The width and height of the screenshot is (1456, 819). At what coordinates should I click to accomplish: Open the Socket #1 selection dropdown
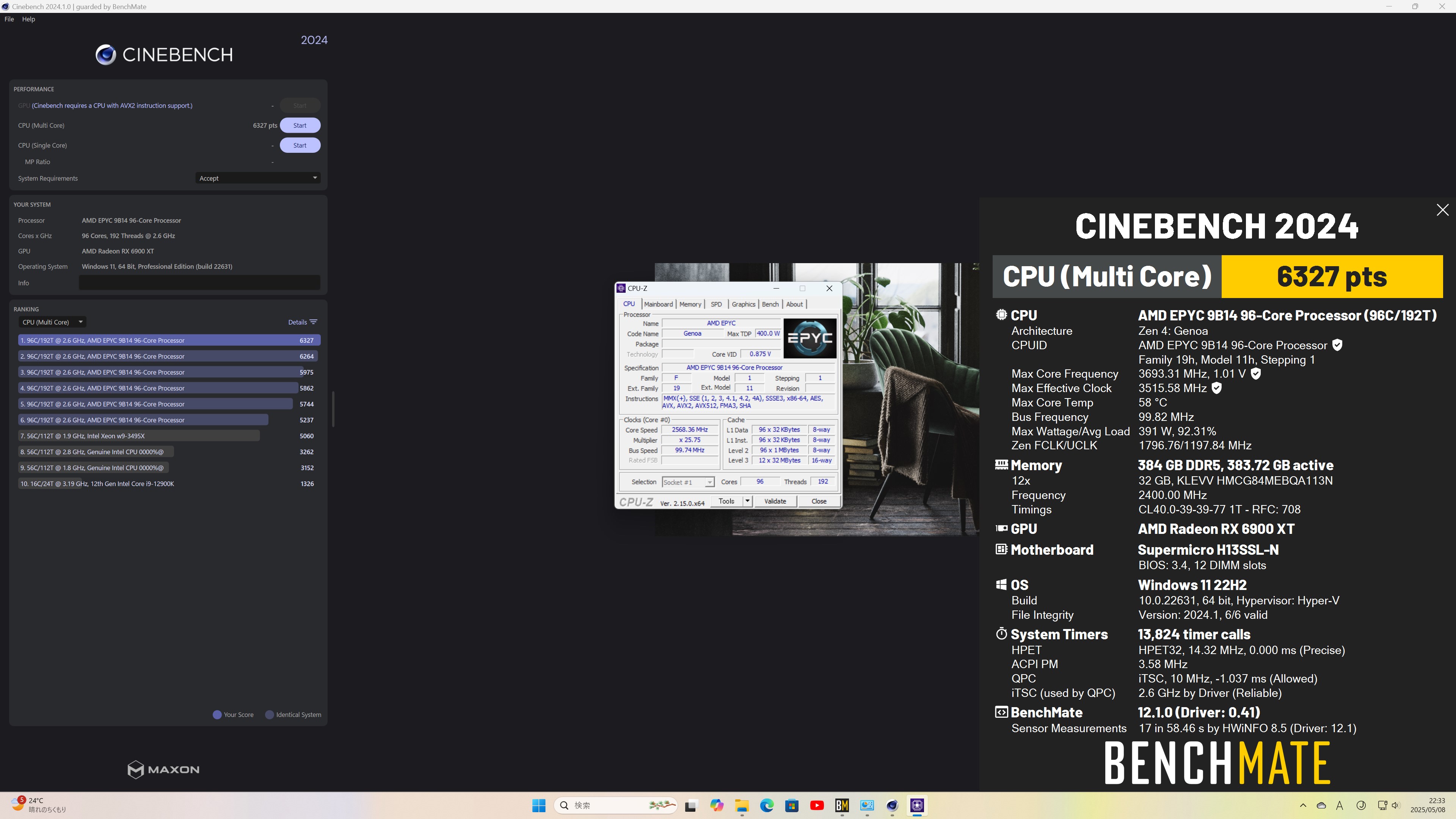point(688,482)
